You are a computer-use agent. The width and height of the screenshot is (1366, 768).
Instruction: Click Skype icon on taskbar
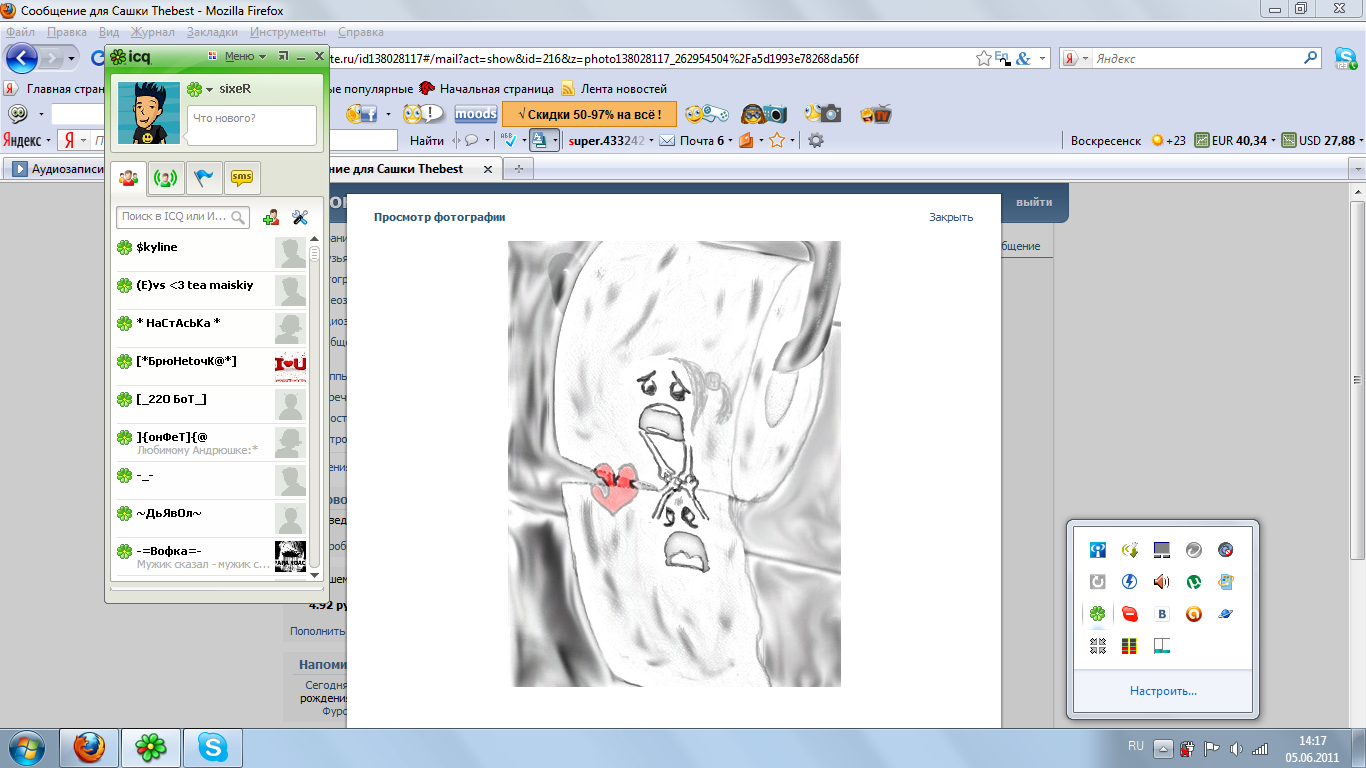212,747
